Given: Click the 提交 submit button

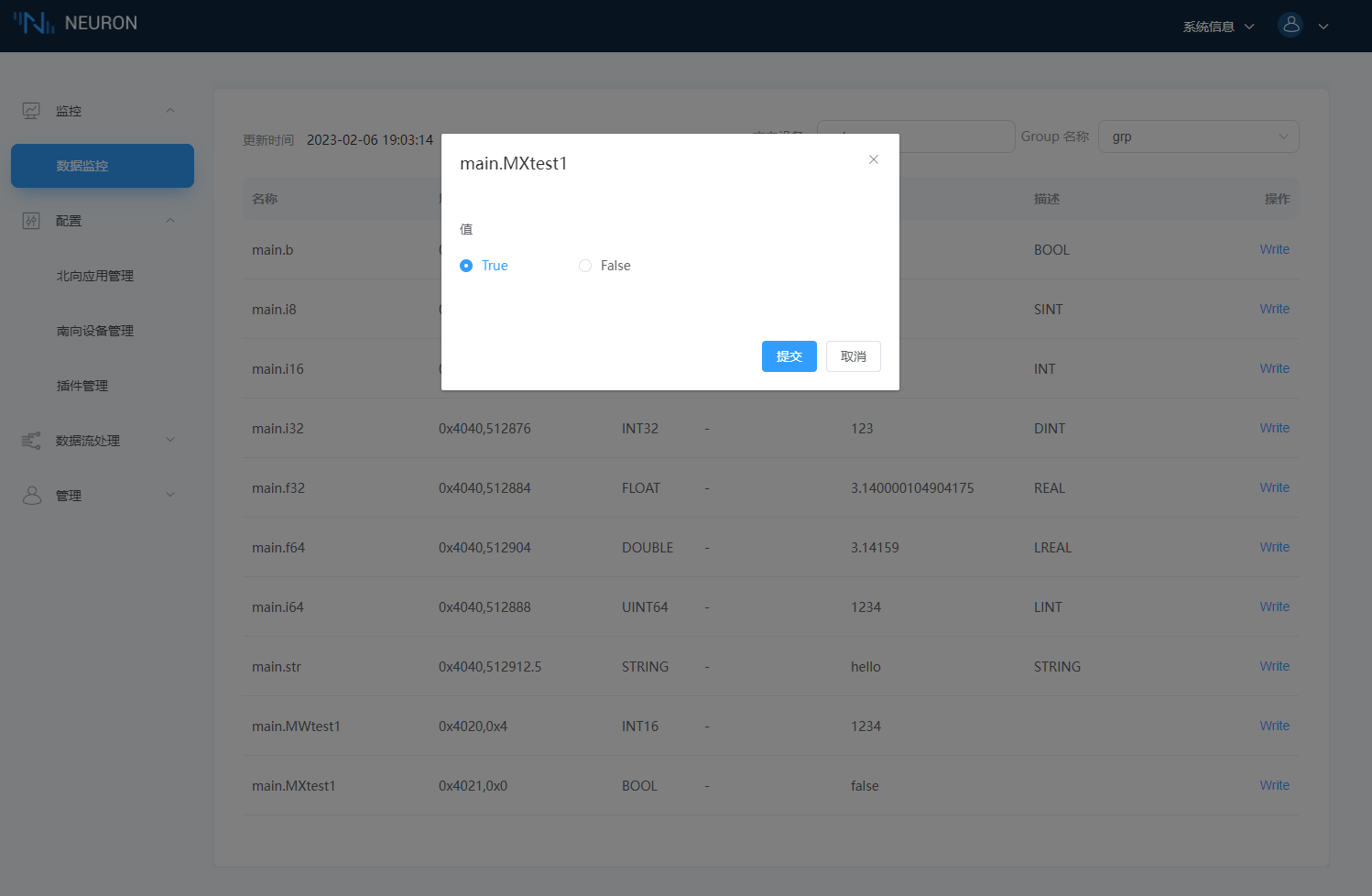Looking at the screenshot, I should 789,356.
